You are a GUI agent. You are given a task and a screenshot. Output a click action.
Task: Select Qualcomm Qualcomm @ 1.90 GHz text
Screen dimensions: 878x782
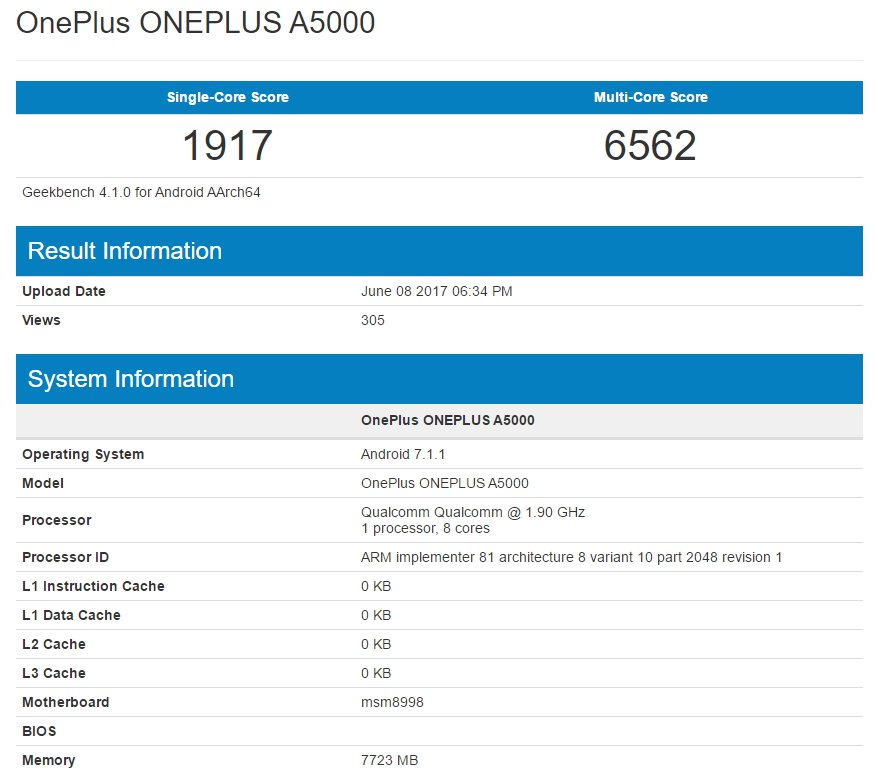point(473,512)
